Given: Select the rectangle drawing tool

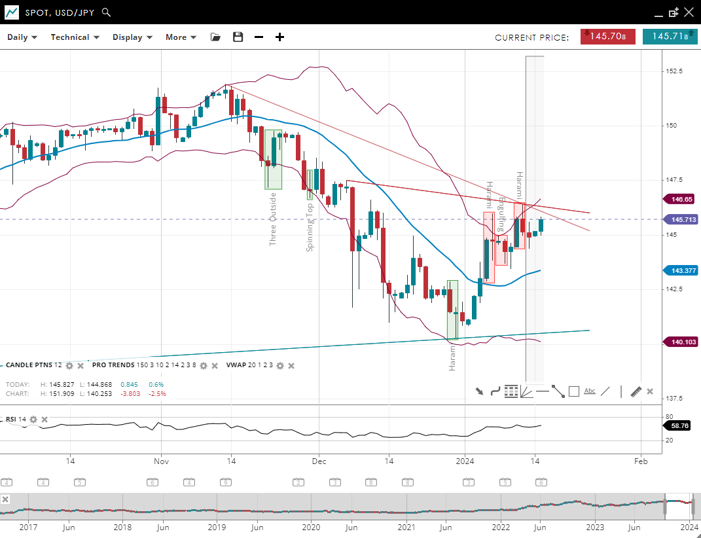Looking at the screenshot, I should (x=574, y=391).
